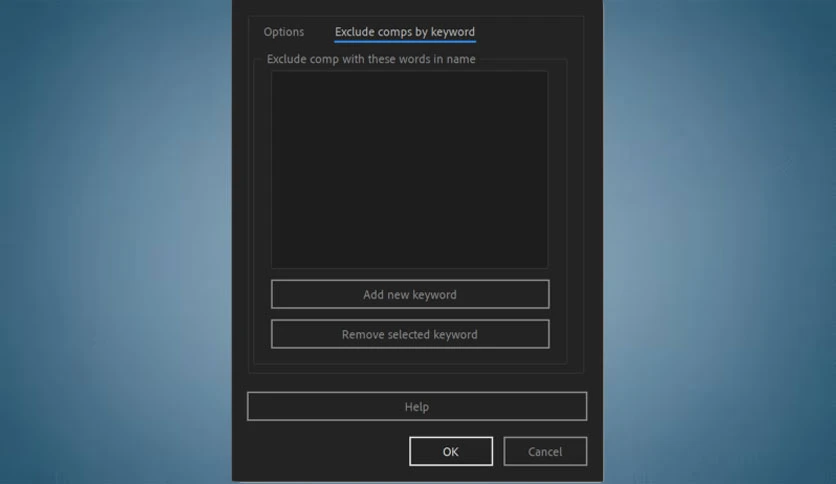Select the Exclude comps by keyword tab

405,32
